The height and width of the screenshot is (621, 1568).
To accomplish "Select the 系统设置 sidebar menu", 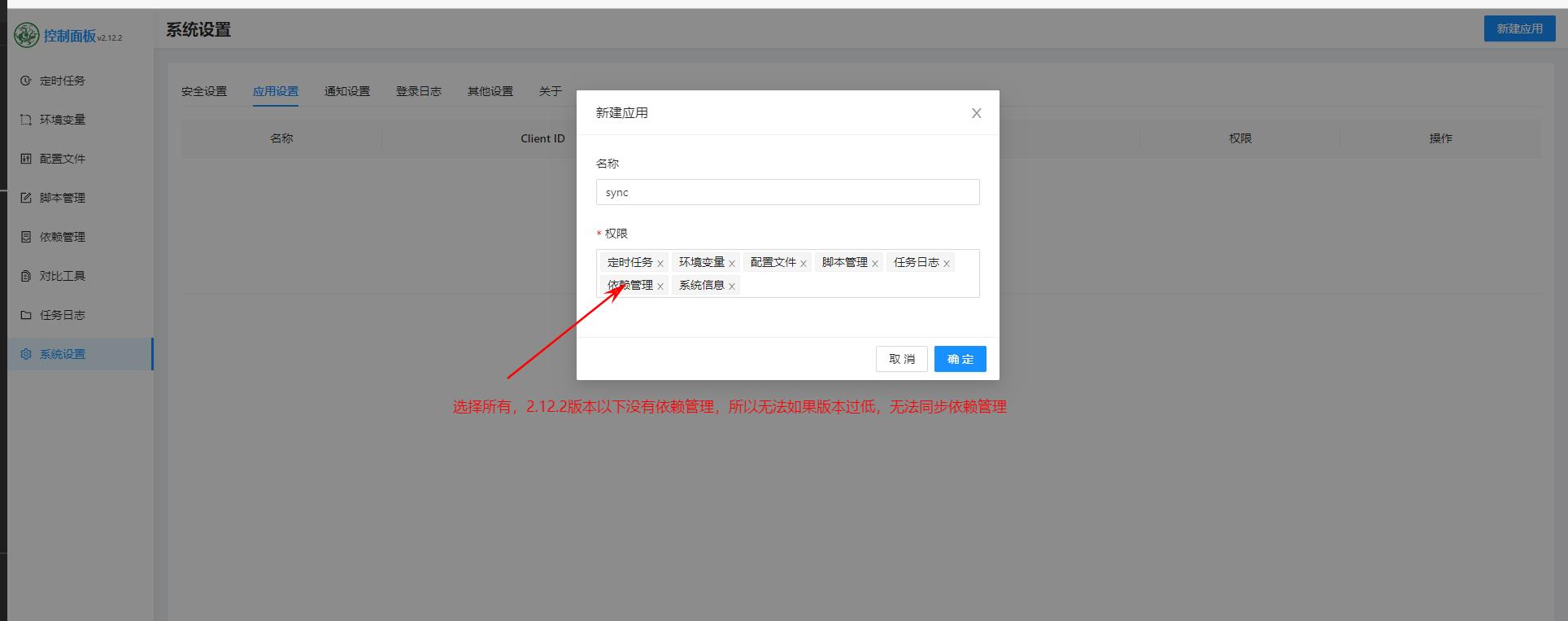I will [x=81, y=354].
